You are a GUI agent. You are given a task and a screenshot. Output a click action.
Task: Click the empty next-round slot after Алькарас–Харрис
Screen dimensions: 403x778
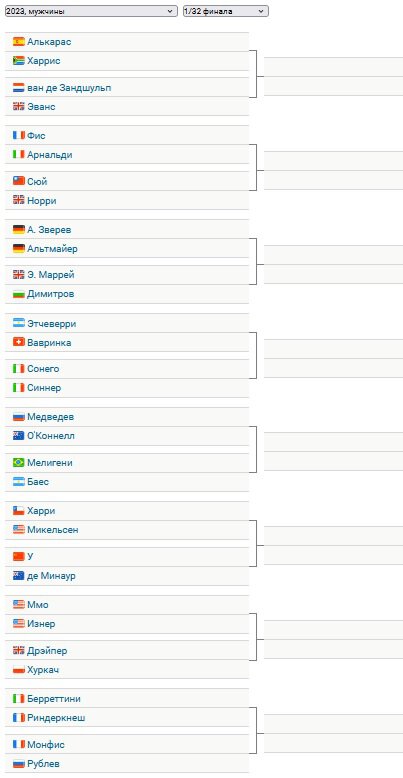click(333, 67)
